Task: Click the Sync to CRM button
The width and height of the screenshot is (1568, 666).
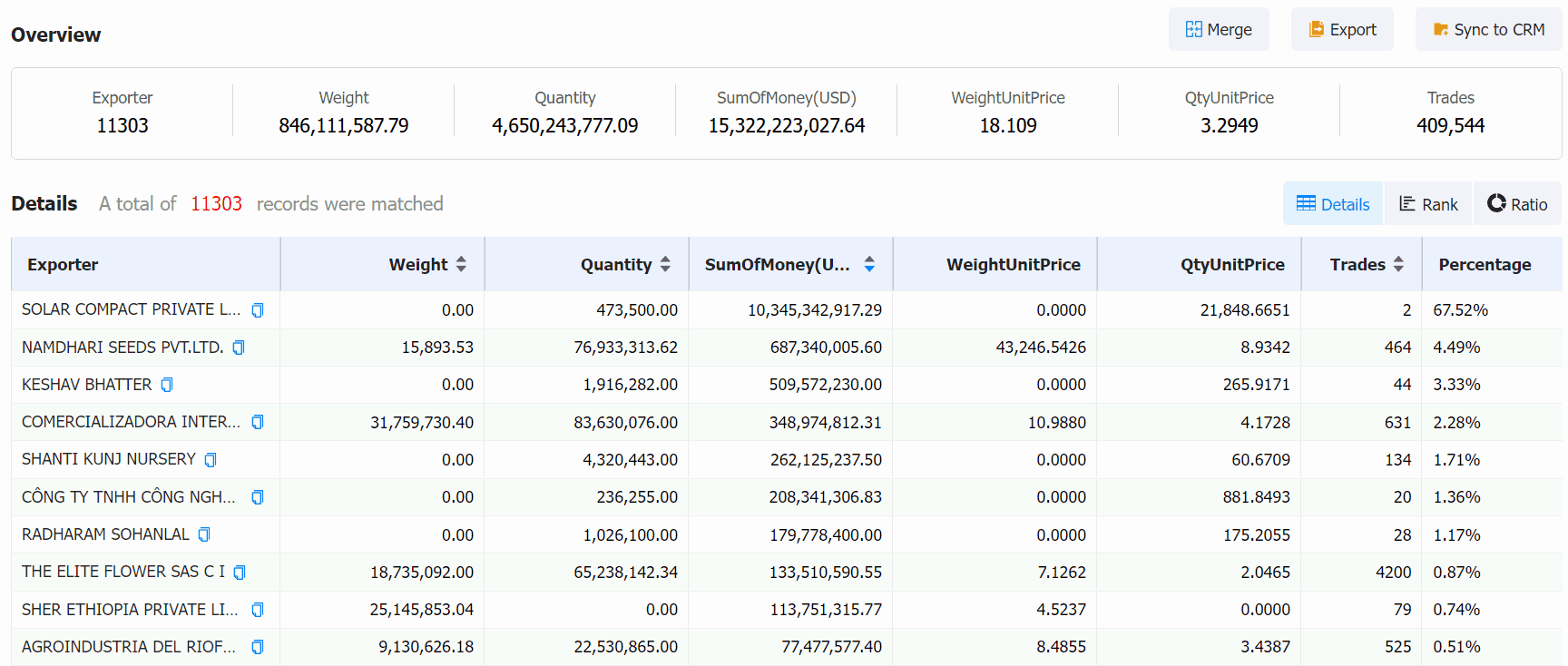Action: click(x=1489, y=30)
